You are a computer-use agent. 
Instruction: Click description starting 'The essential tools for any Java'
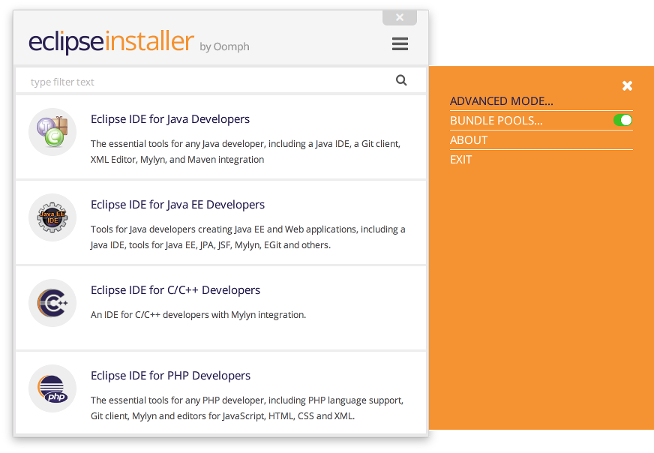pos(245,151)
